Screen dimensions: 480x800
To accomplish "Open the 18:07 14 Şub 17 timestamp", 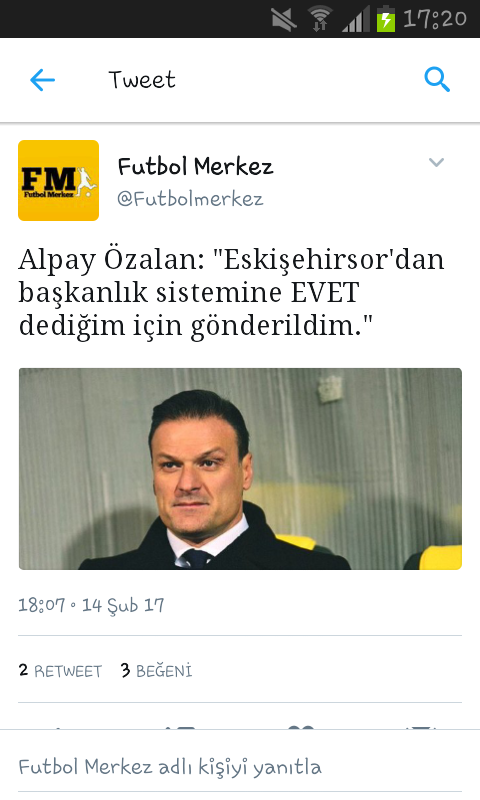I will (x=91, y=605).
